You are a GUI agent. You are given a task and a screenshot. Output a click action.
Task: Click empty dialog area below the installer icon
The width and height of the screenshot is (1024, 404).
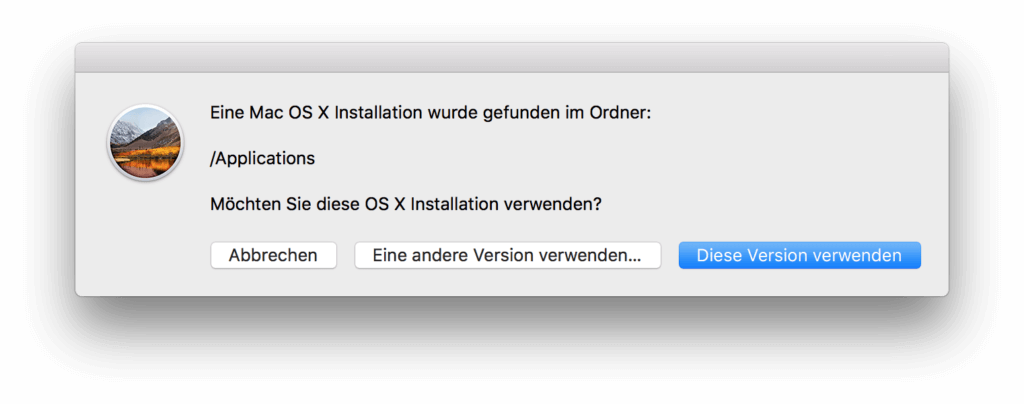(x=145, y=240)
